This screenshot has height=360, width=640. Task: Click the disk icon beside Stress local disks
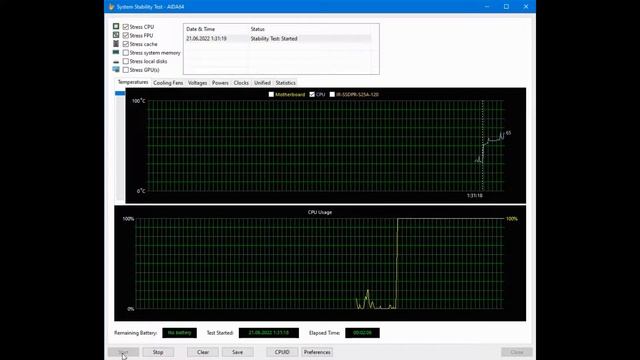116,62
